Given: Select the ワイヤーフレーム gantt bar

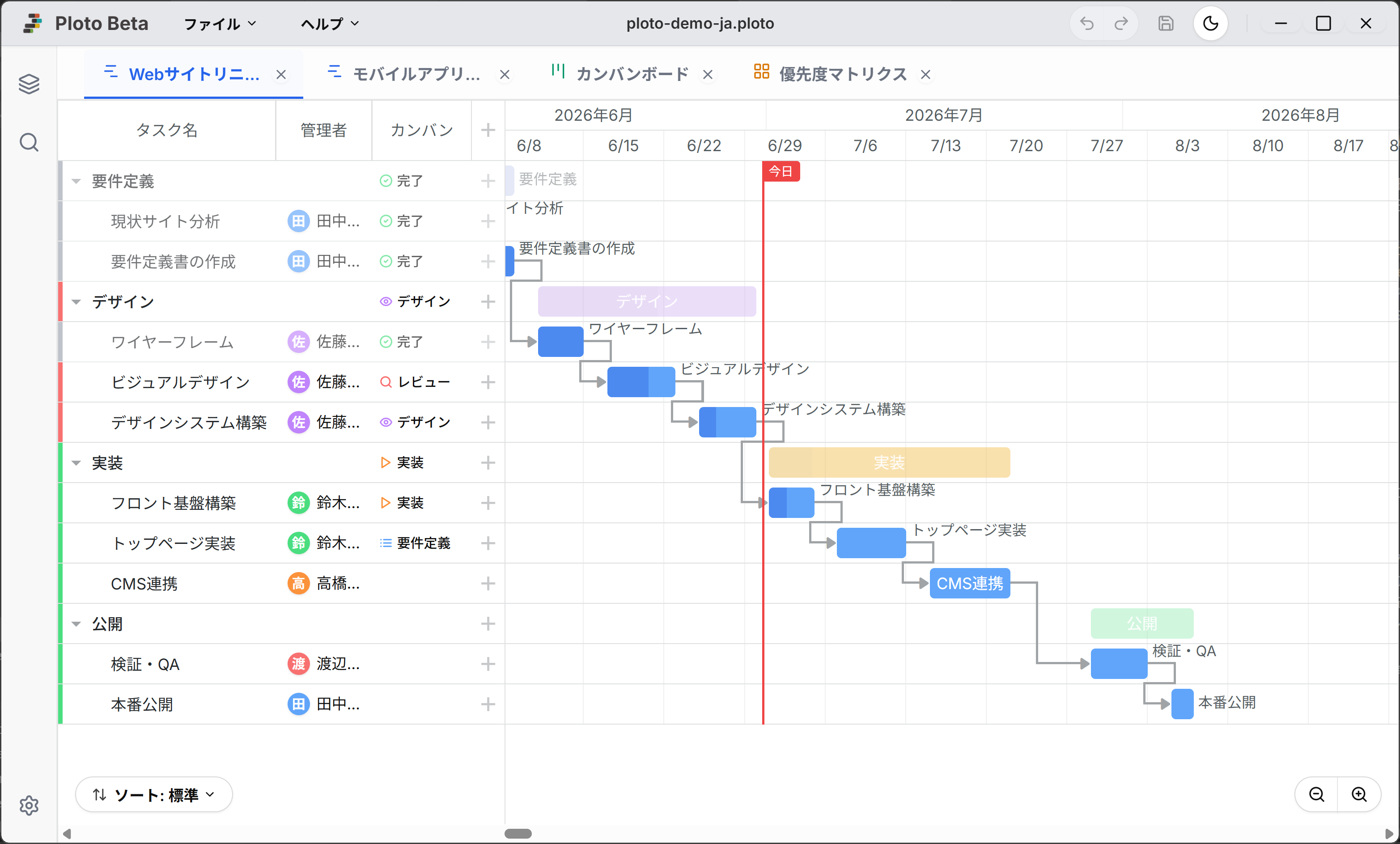Looking at the screenshot, I should (560, 342).
